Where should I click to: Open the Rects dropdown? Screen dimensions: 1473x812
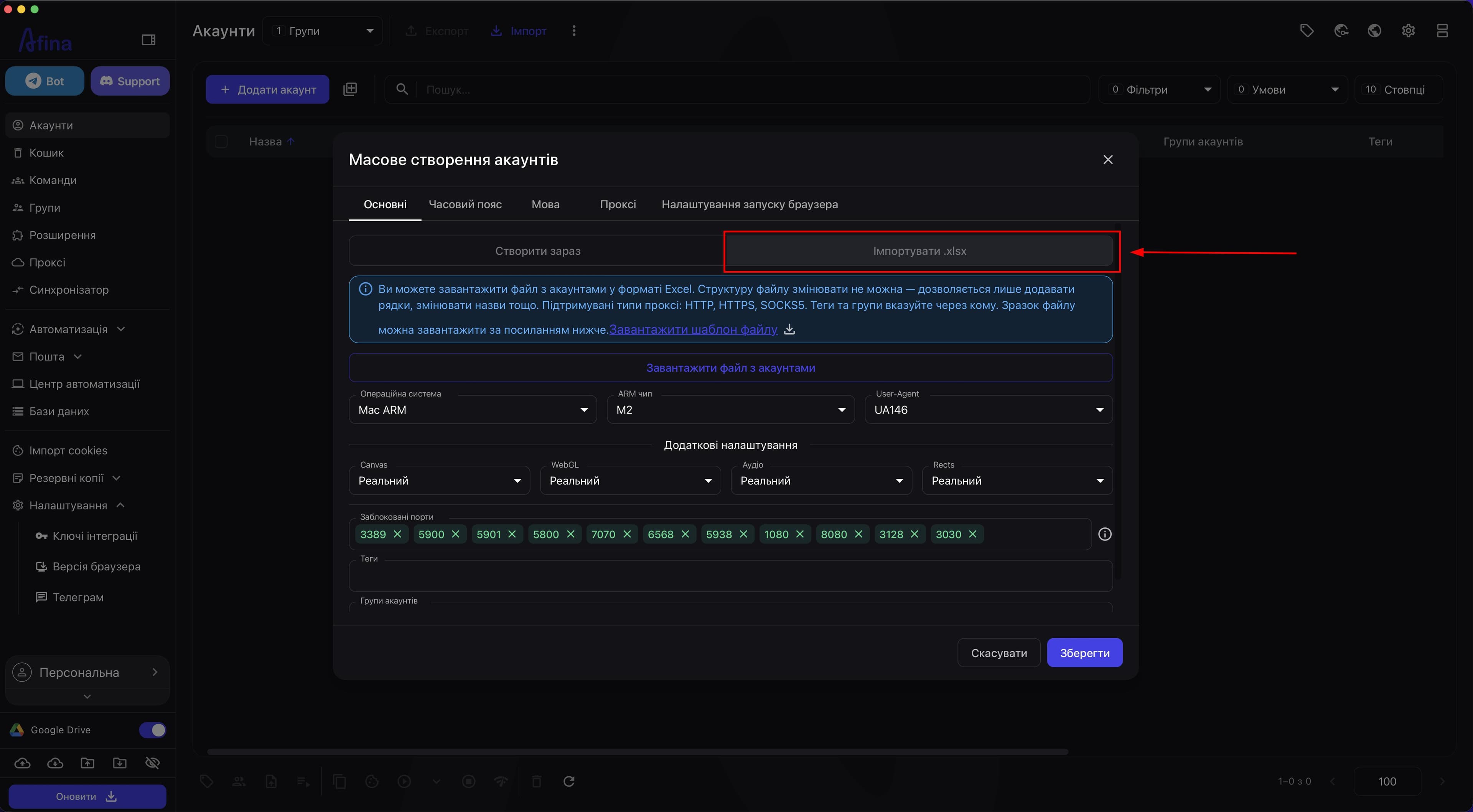click(x=1017, y=481)
